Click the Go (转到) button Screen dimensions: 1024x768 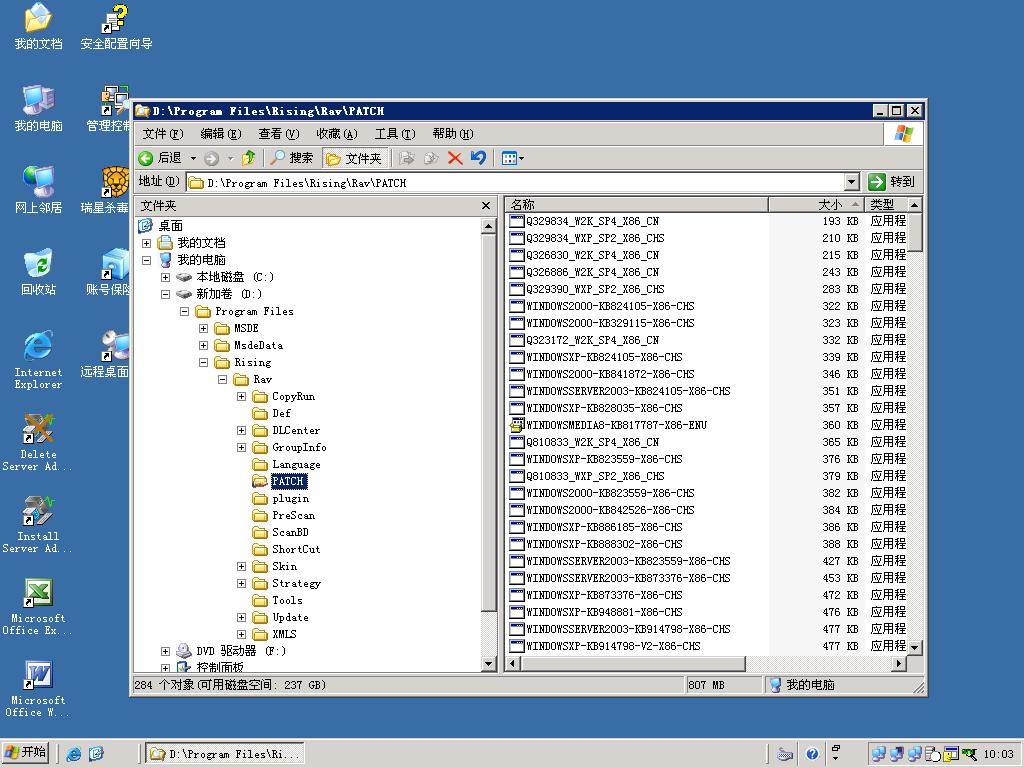[892, 182]
